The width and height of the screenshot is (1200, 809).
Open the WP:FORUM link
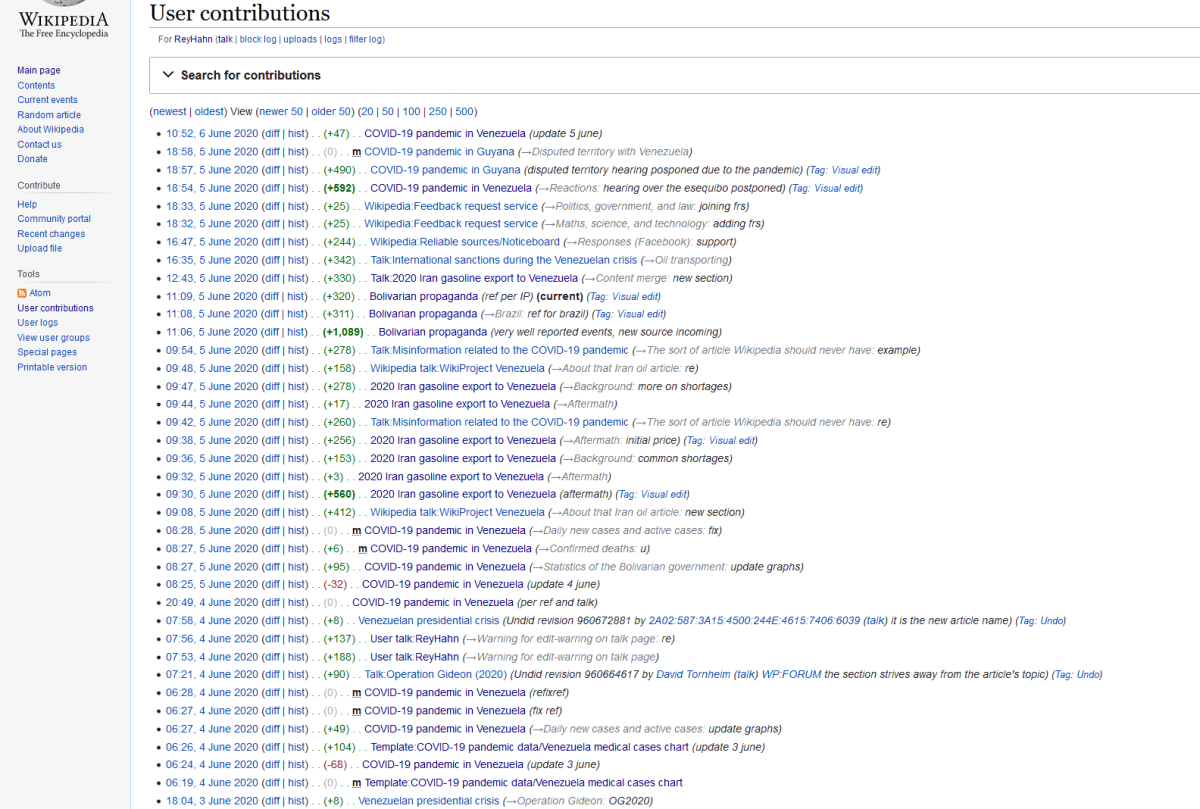click(792, 674)
